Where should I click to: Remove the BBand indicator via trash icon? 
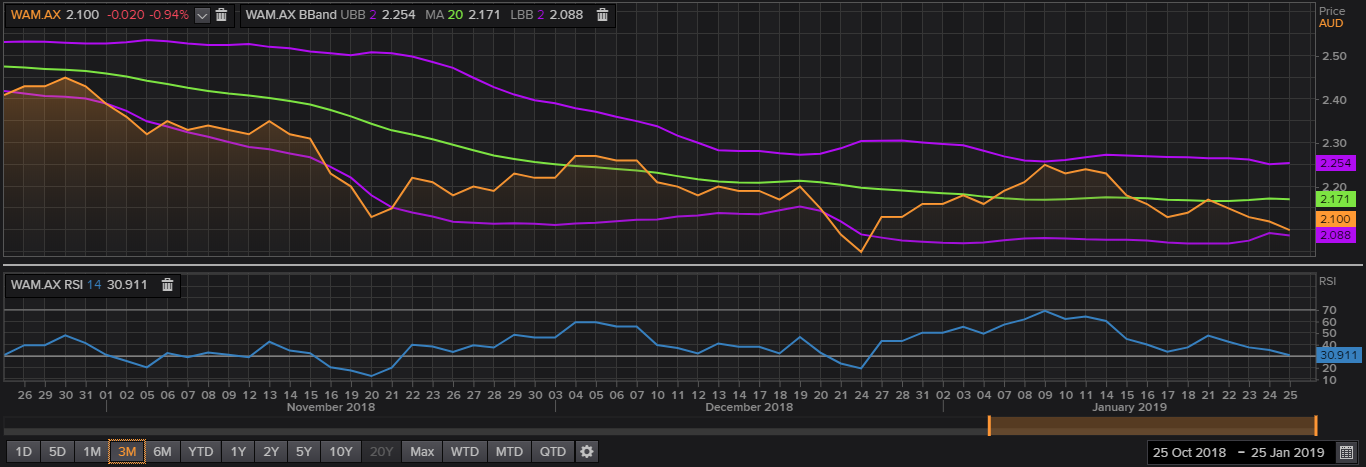pyautogui.click(x=602, y=15)
